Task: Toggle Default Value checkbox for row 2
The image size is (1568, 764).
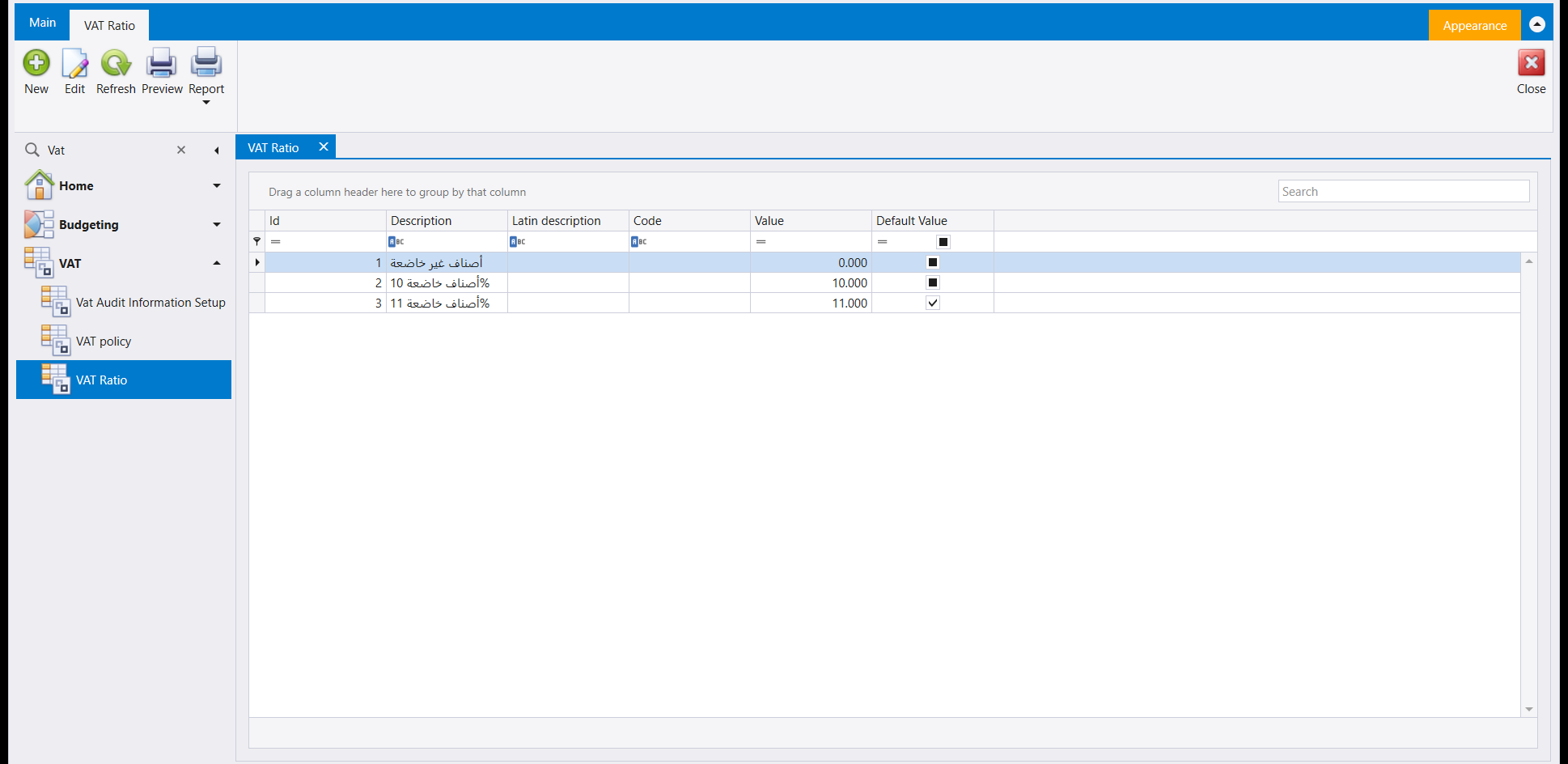Action: tap(933, 282)
